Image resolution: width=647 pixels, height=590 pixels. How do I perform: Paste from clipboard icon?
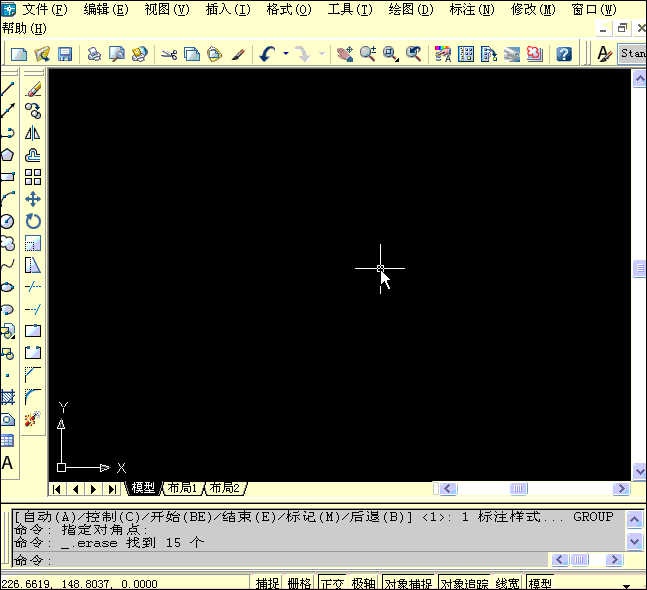click(215, 54)
